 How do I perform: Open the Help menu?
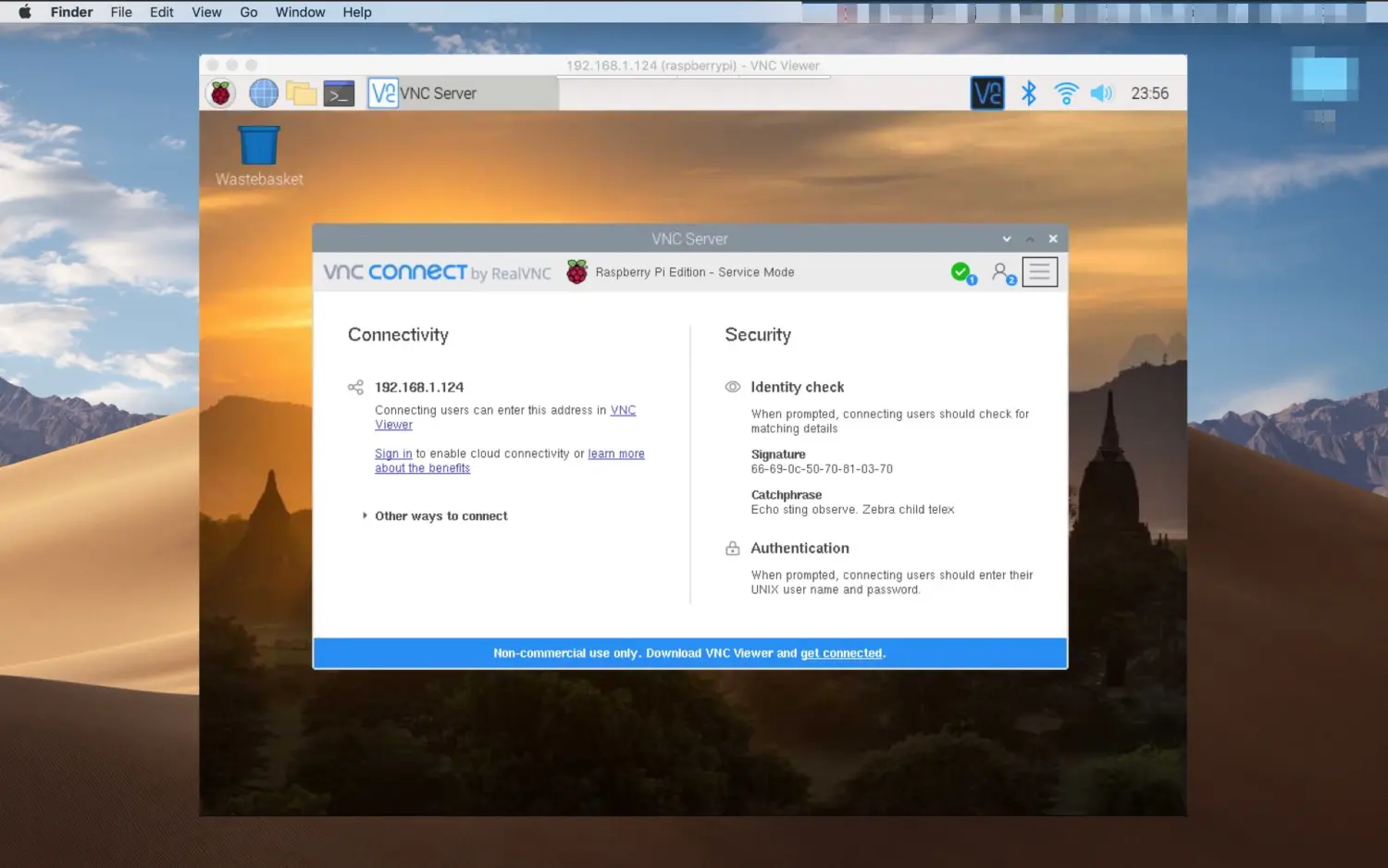[x=357, y=12]
